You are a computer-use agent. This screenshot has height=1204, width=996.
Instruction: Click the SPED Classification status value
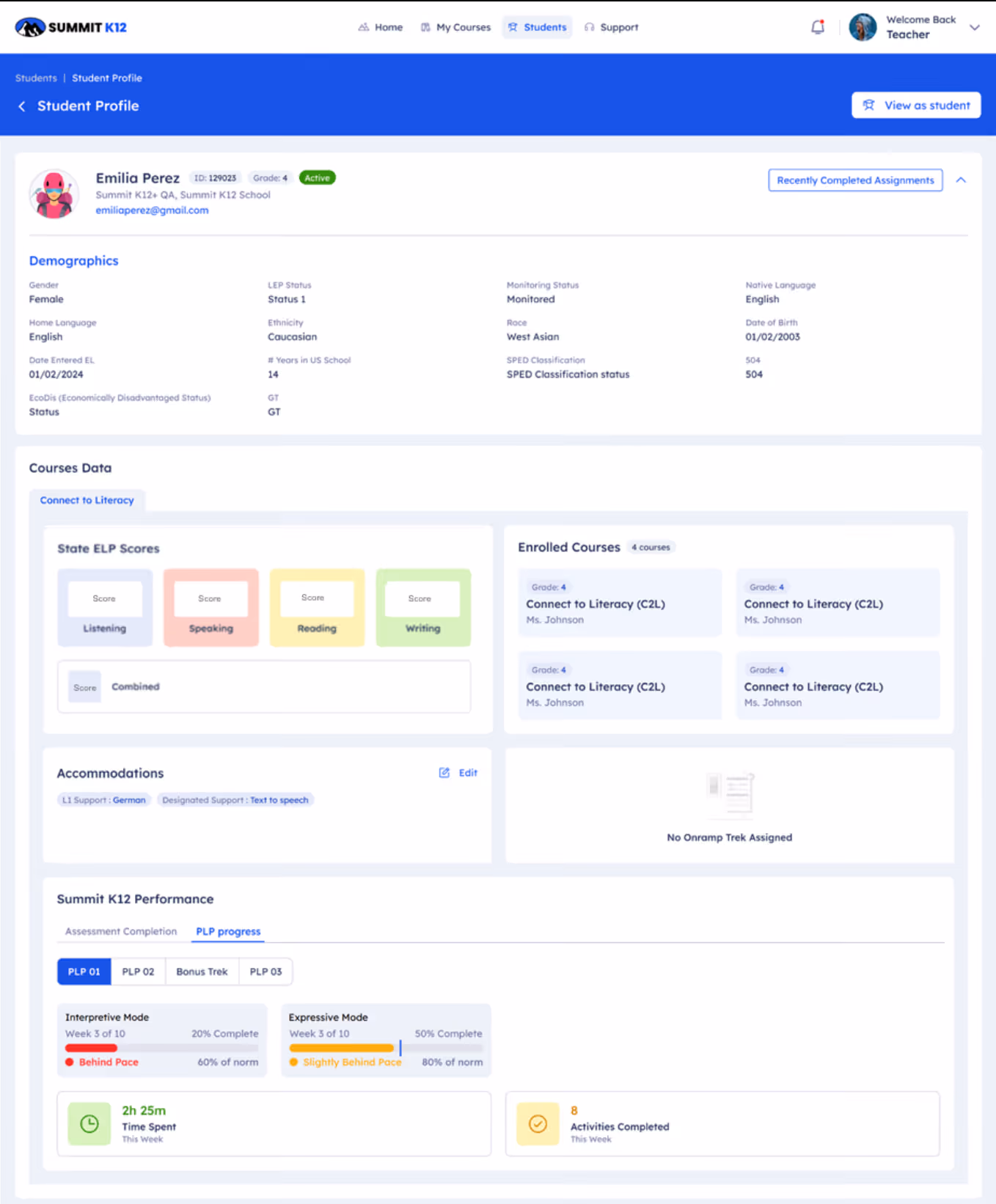pyautogui.click(x=568, y=375)
